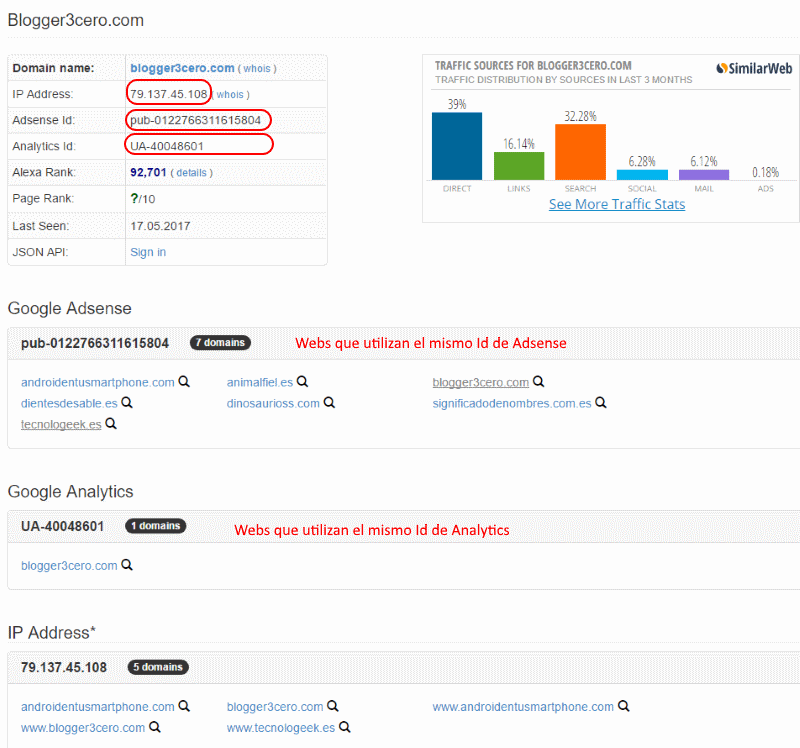Click search icon next to androidentusmartphone.com in Adsense list
Viewport: 800px width, 748px height.
tap(184, 382)
